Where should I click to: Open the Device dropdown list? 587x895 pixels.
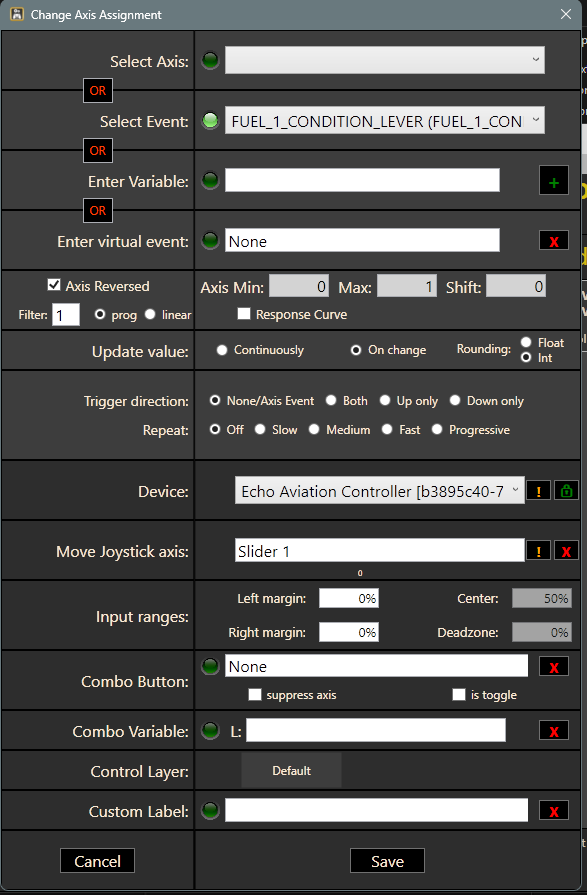click(380, 491)
